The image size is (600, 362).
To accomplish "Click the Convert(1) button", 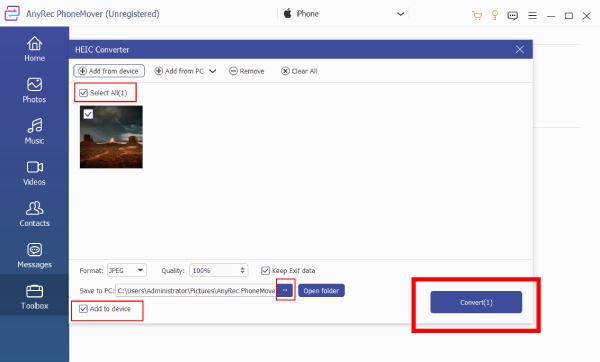I will pyautogui.click(x=476, y=302).
